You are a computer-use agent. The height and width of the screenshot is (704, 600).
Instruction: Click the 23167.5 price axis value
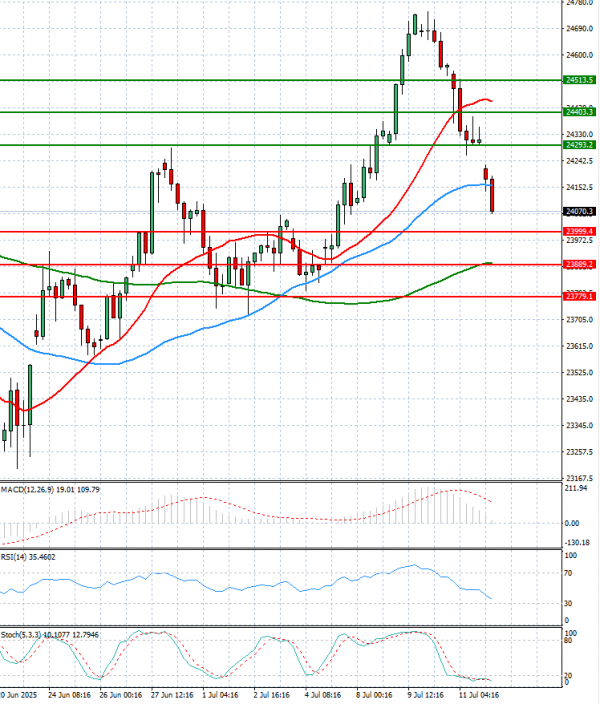pyautogui.click(x=580, y=478)
